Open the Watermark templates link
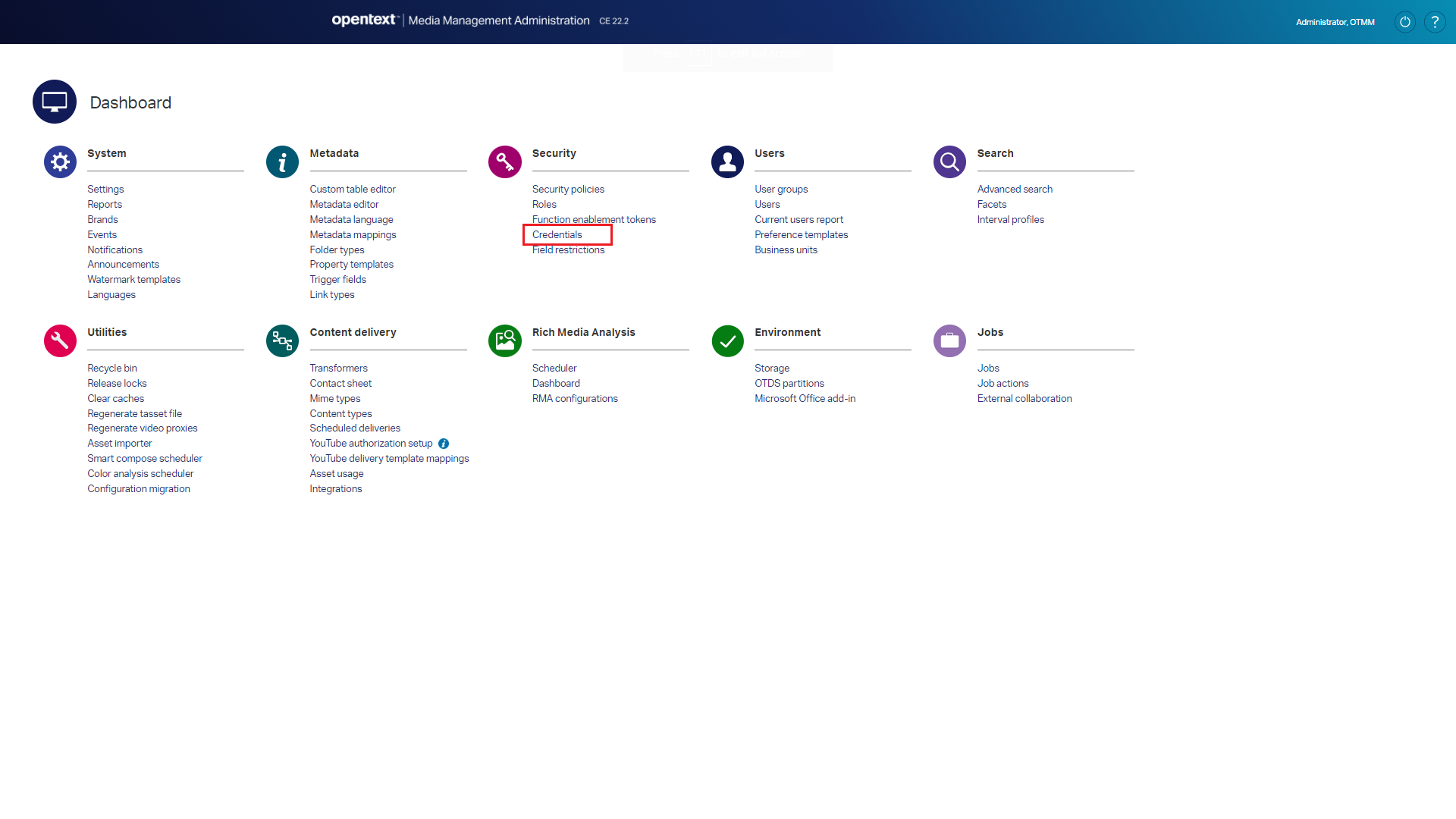1456x819 pixels. point(133,279)
